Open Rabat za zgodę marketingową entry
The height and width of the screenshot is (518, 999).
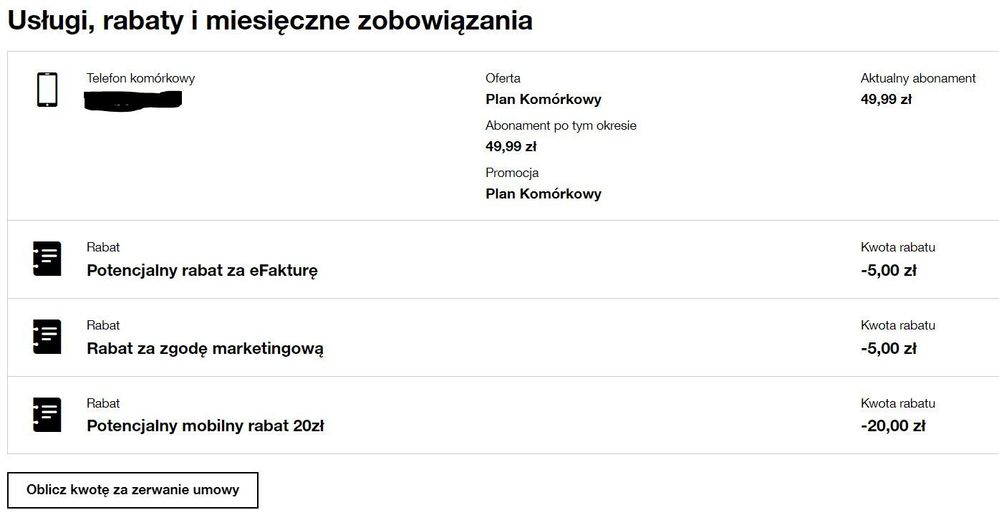[x=205, y=348]
